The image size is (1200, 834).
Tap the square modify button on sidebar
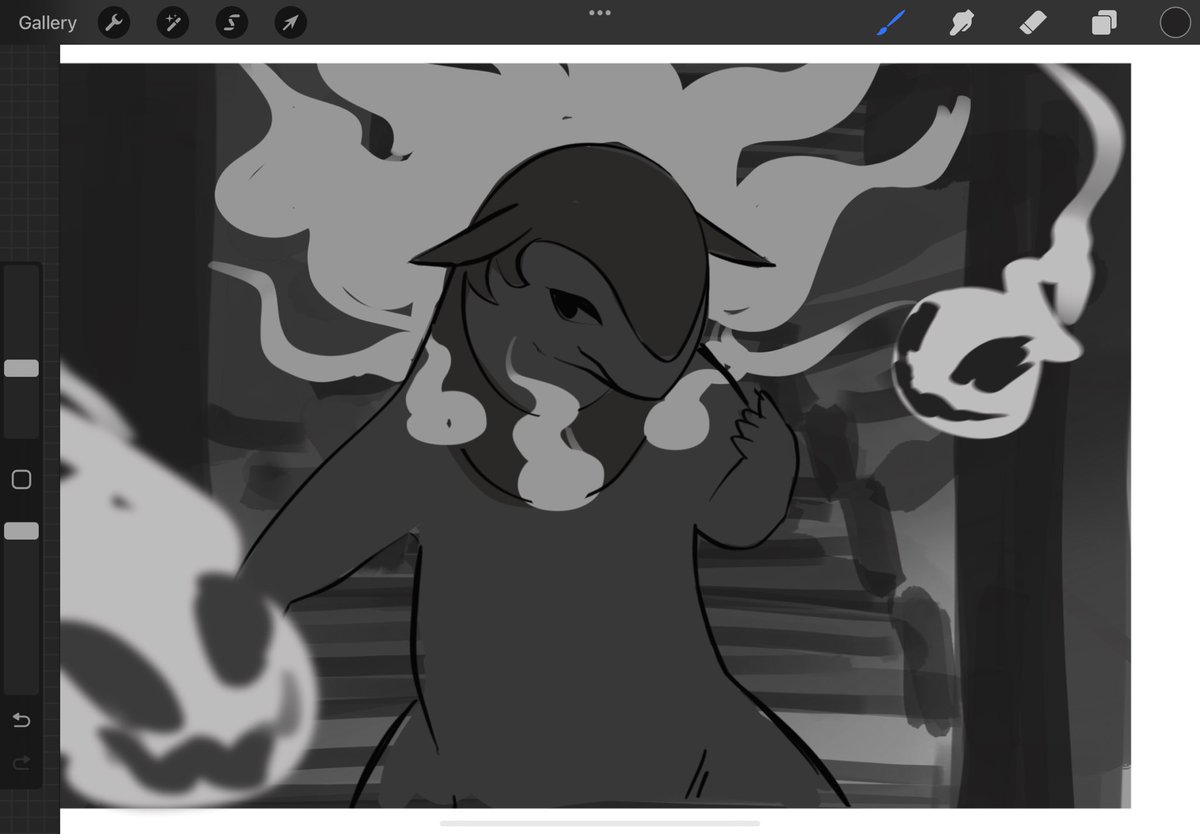(x=21, y=480)
